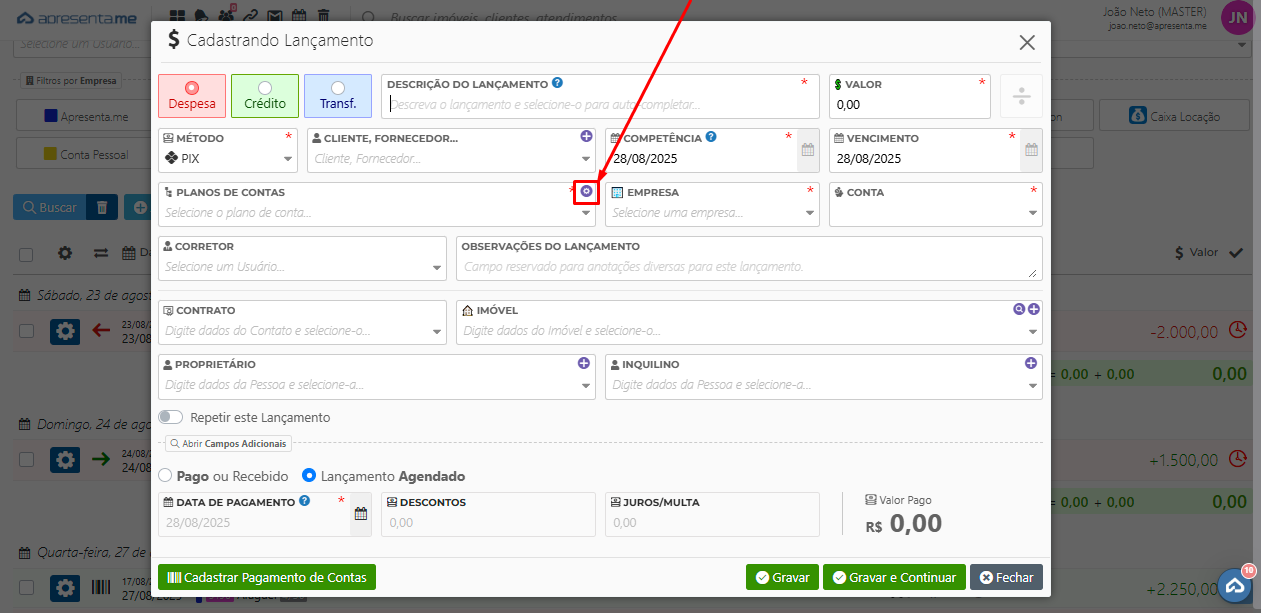1261x613 pixels.
Task: Click the plus icon in Cliente, Fornecedor field
Action: coord(586,136)
